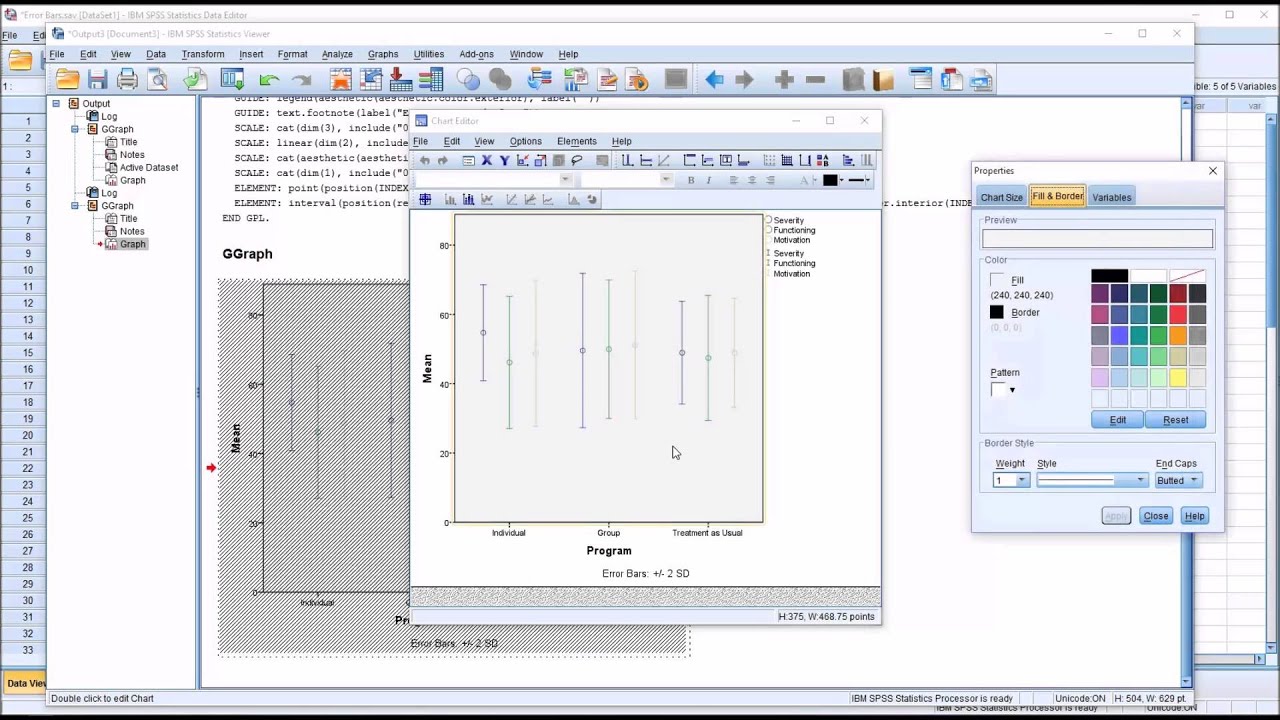Switch to the Data View tab in Data Editor
Image resolution: width=1280 pixels, height=720 pixels.
pos(24,683)
